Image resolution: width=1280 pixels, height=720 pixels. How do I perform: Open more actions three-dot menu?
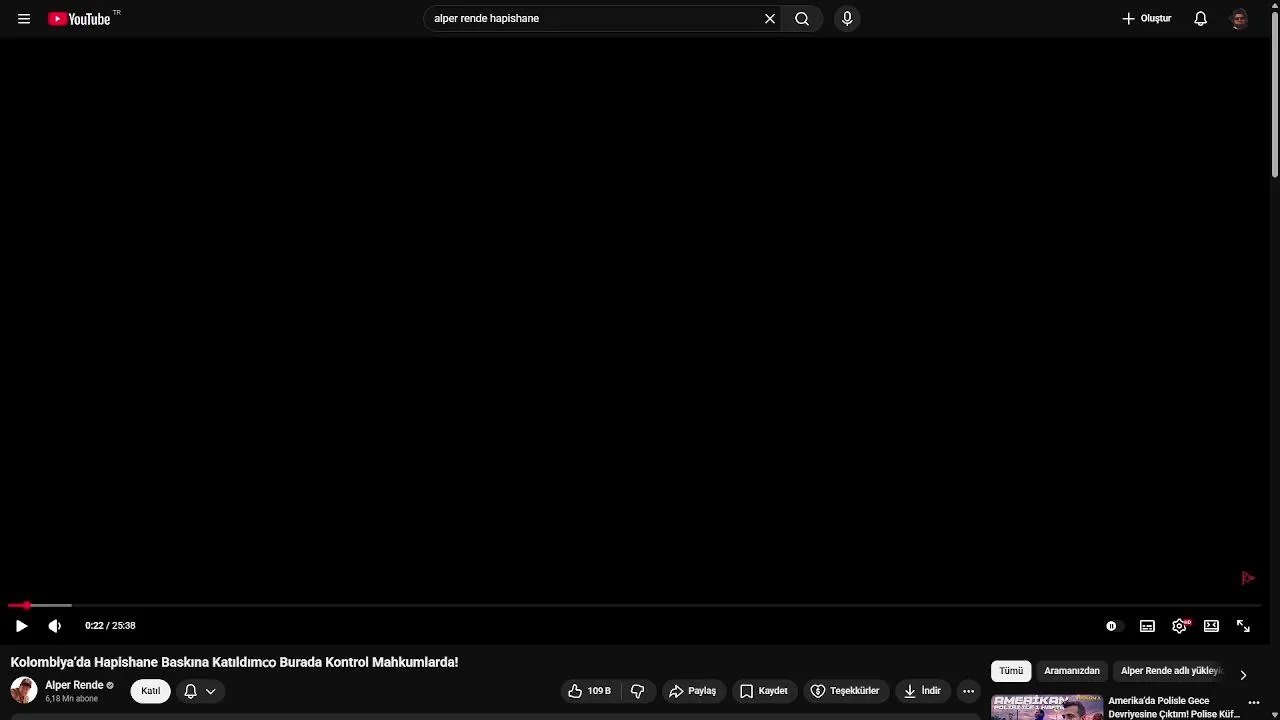tap(968, 691)
